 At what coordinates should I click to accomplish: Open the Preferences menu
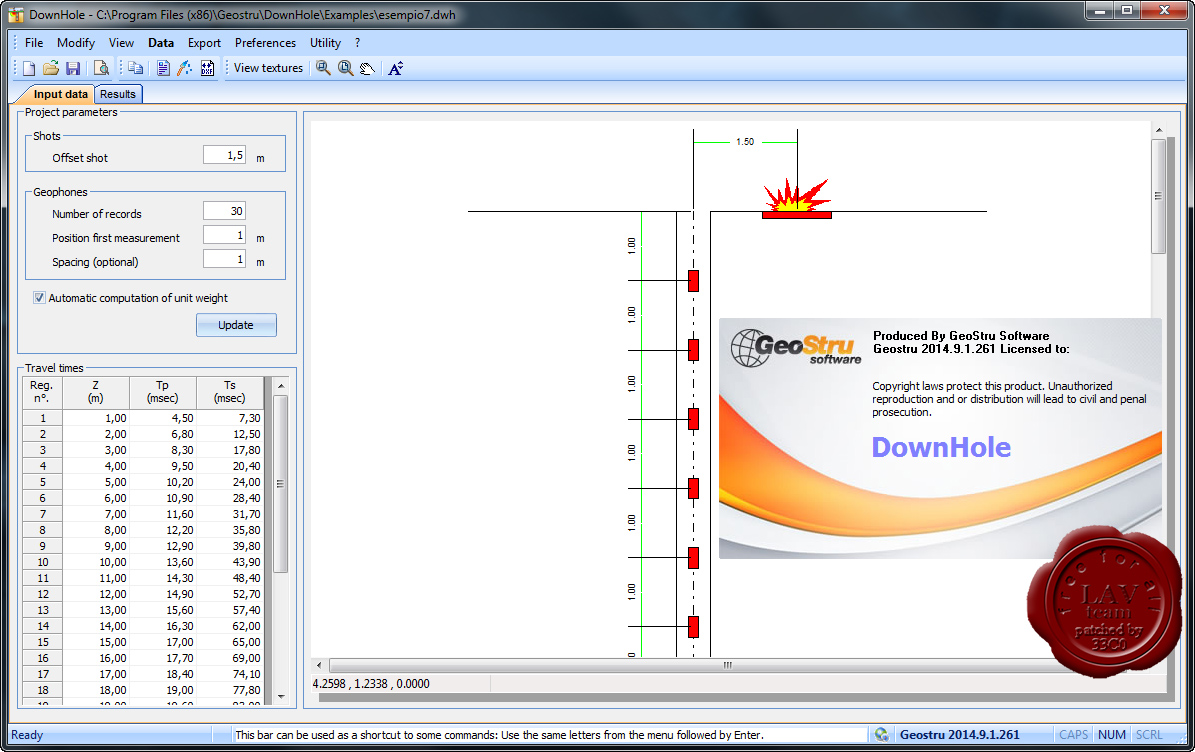265,43
